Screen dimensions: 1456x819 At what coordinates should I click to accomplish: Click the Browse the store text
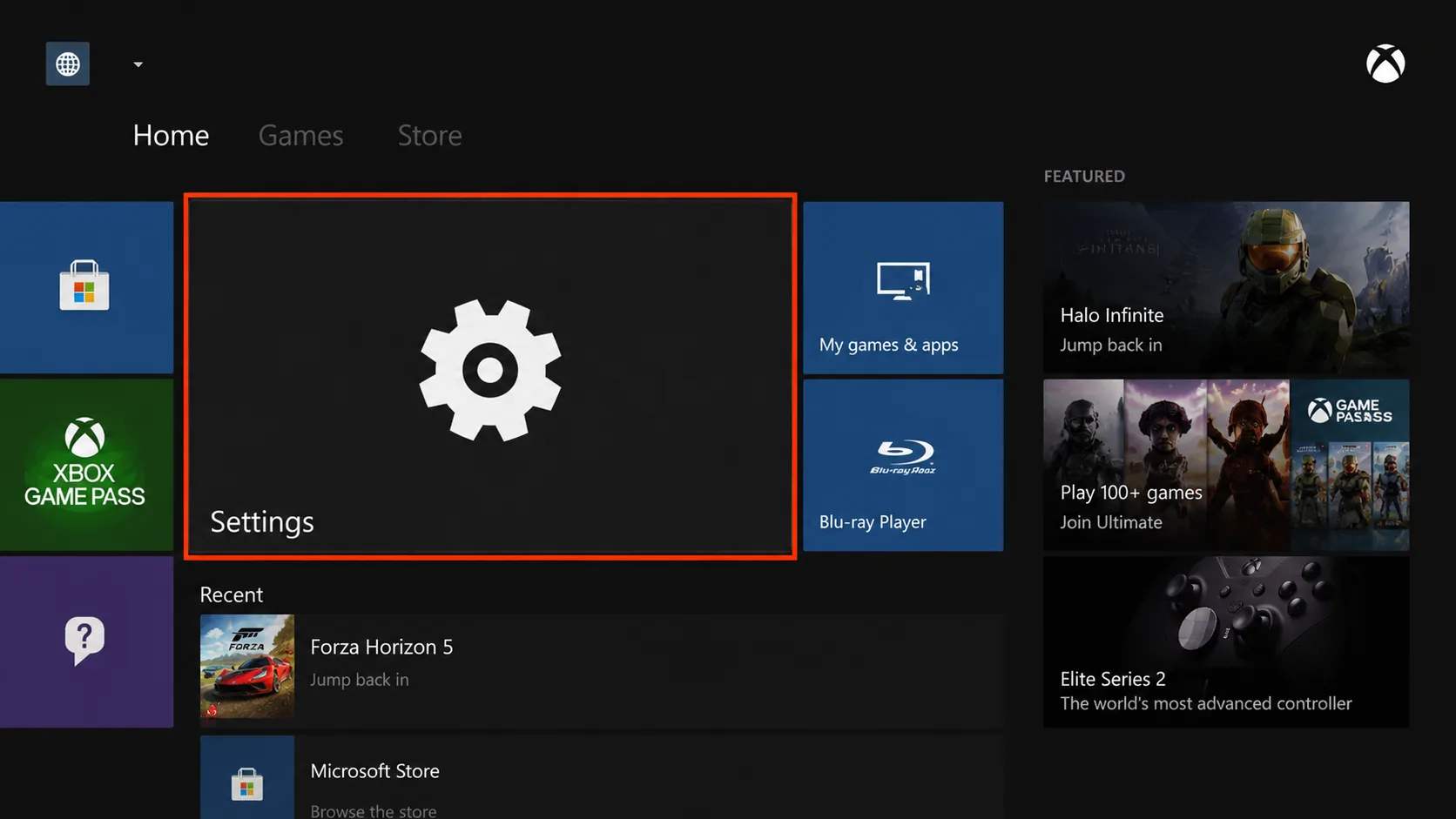point(374,810)
